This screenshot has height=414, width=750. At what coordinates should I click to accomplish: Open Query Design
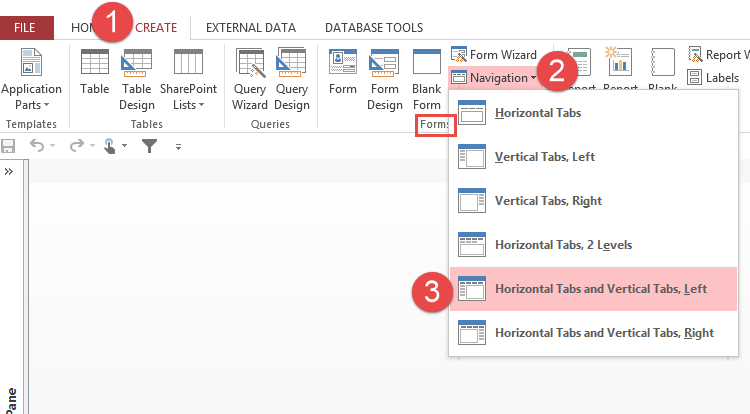tap(292, 80)
